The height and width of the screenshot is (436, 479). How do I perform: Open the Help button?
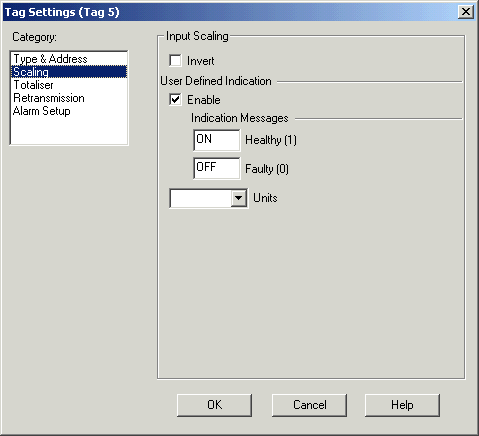coord(402,405)
